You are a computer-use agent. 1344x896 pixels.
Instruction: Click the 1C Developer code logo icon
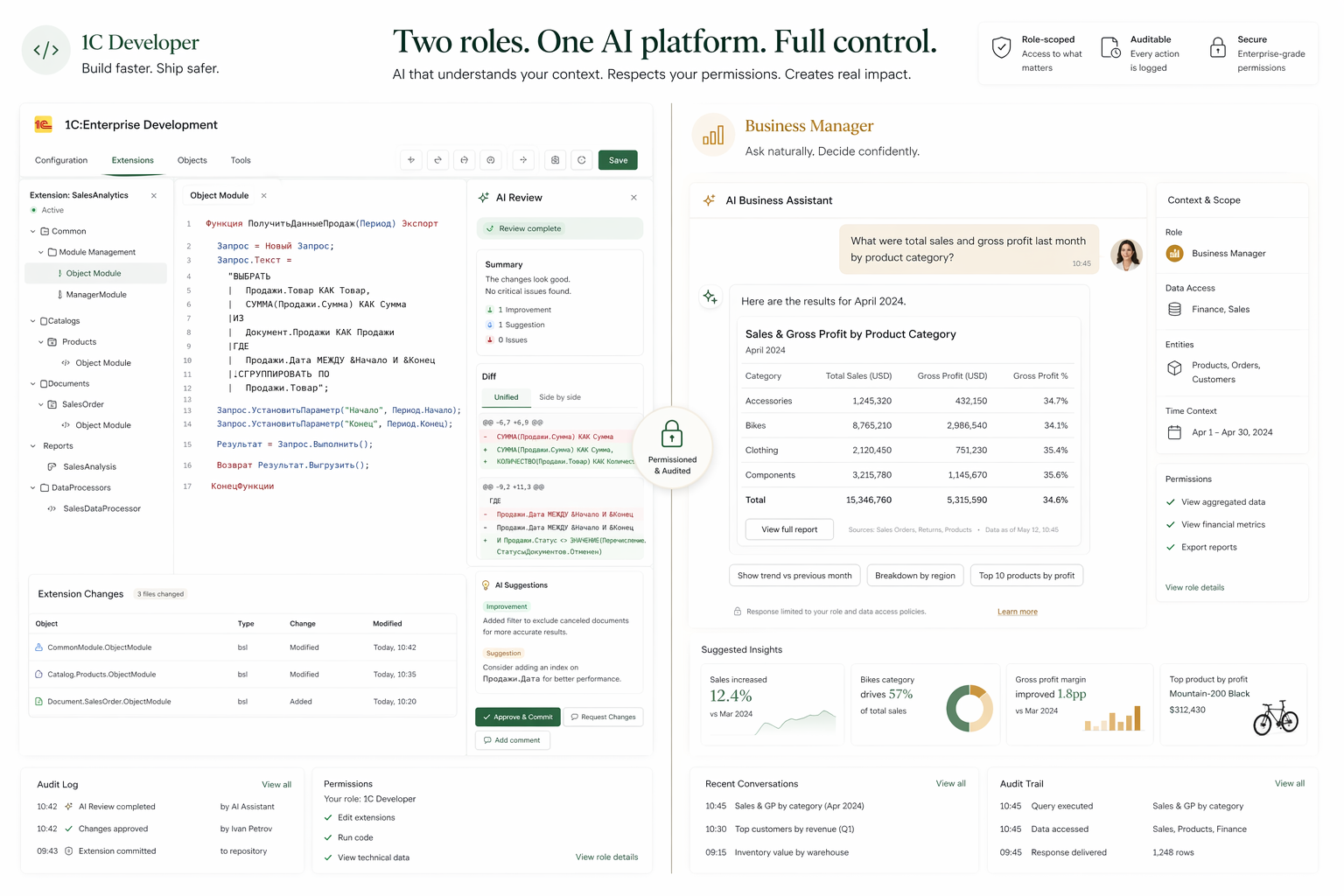coord(45,51)
